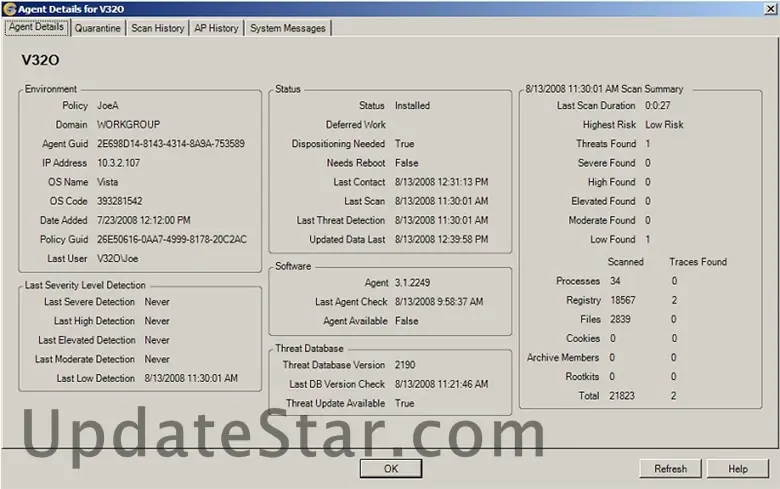Click the Threat Database Version 2190
780x489 pixels.
tap(405, 365)
